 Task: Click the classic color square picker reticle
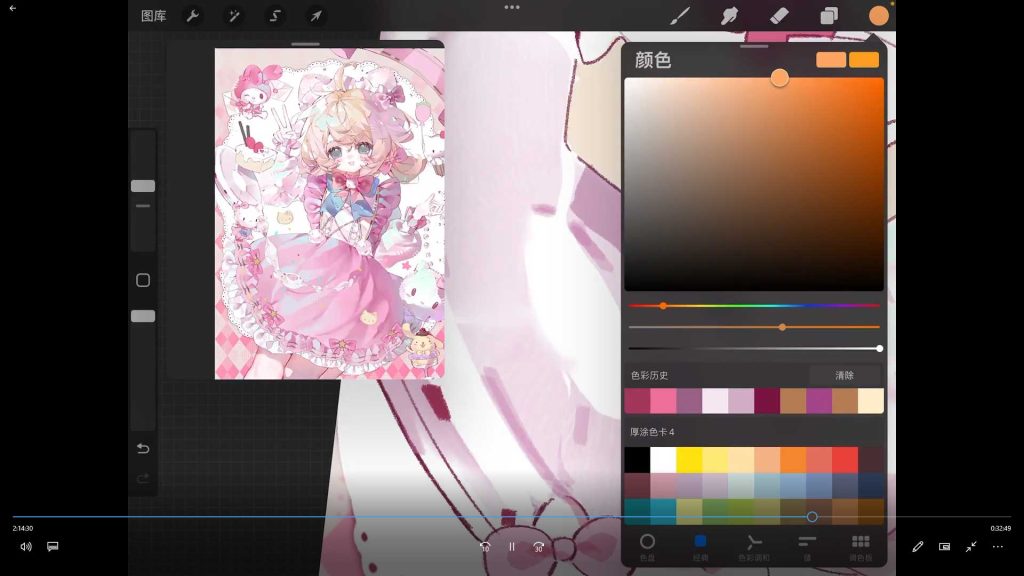[x=779, y=78]
